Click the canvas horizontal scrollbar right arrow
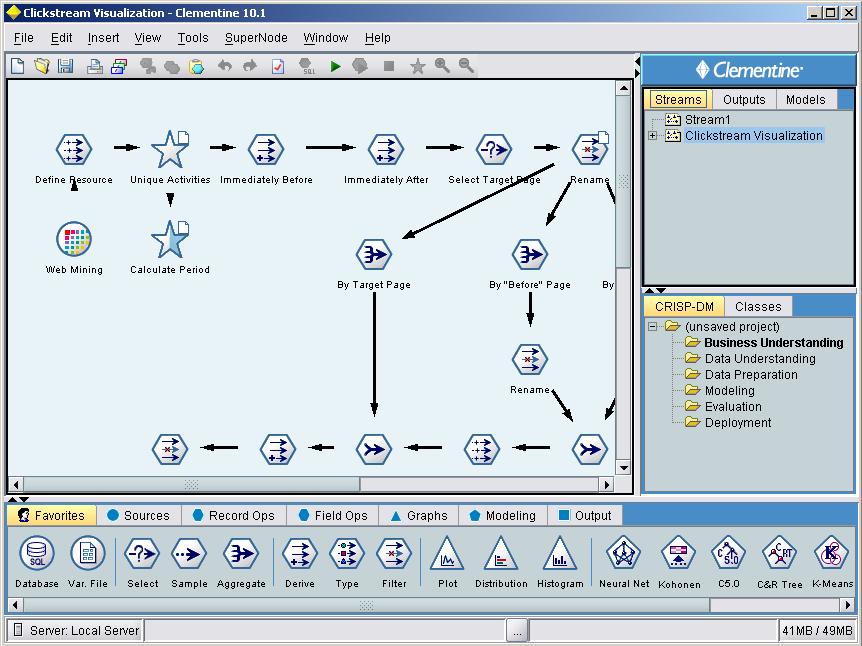862x646 pixels. click(606, 484)
